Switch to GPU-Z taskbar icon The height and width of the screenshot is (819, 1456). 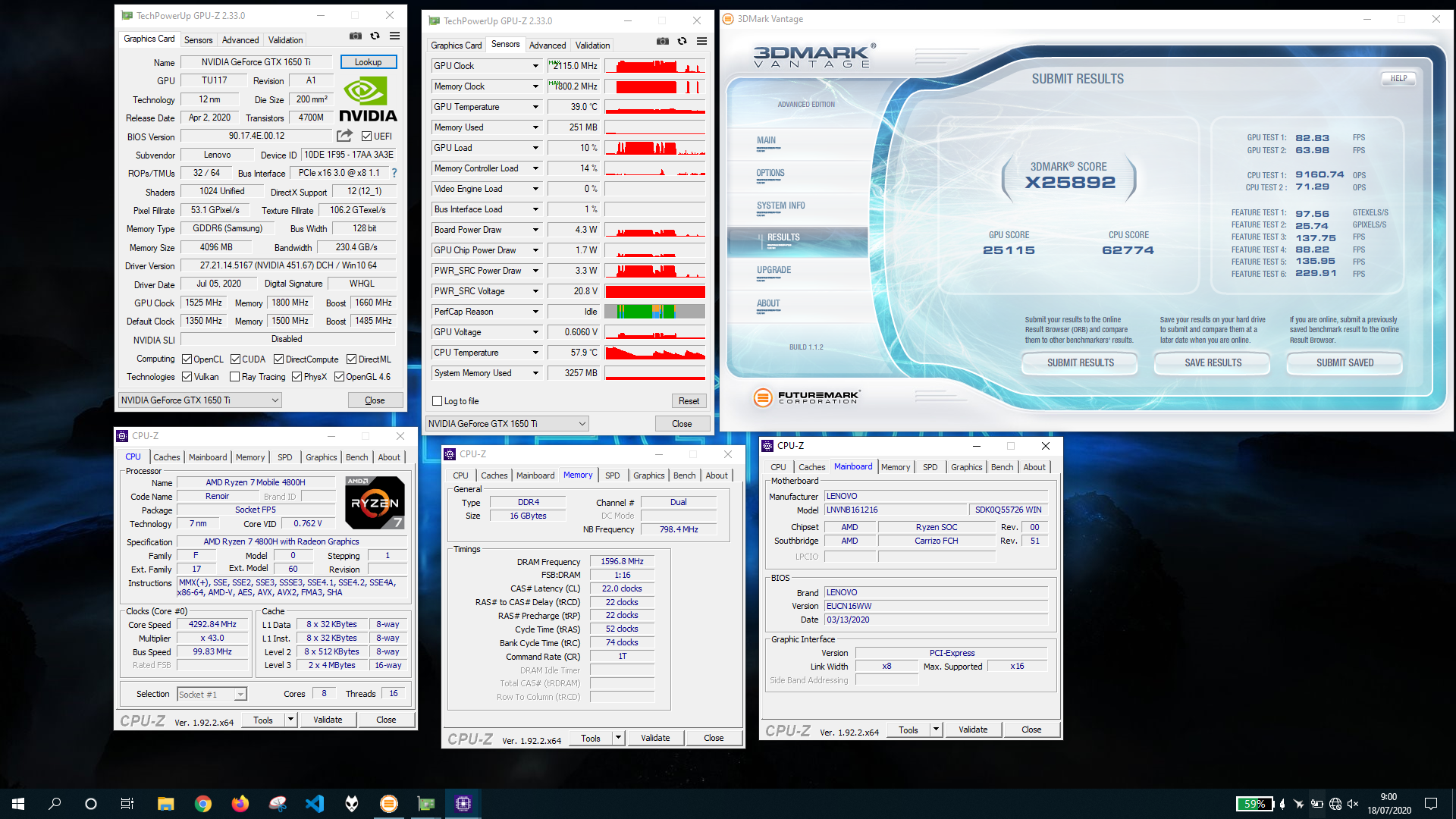pos(426,804)
